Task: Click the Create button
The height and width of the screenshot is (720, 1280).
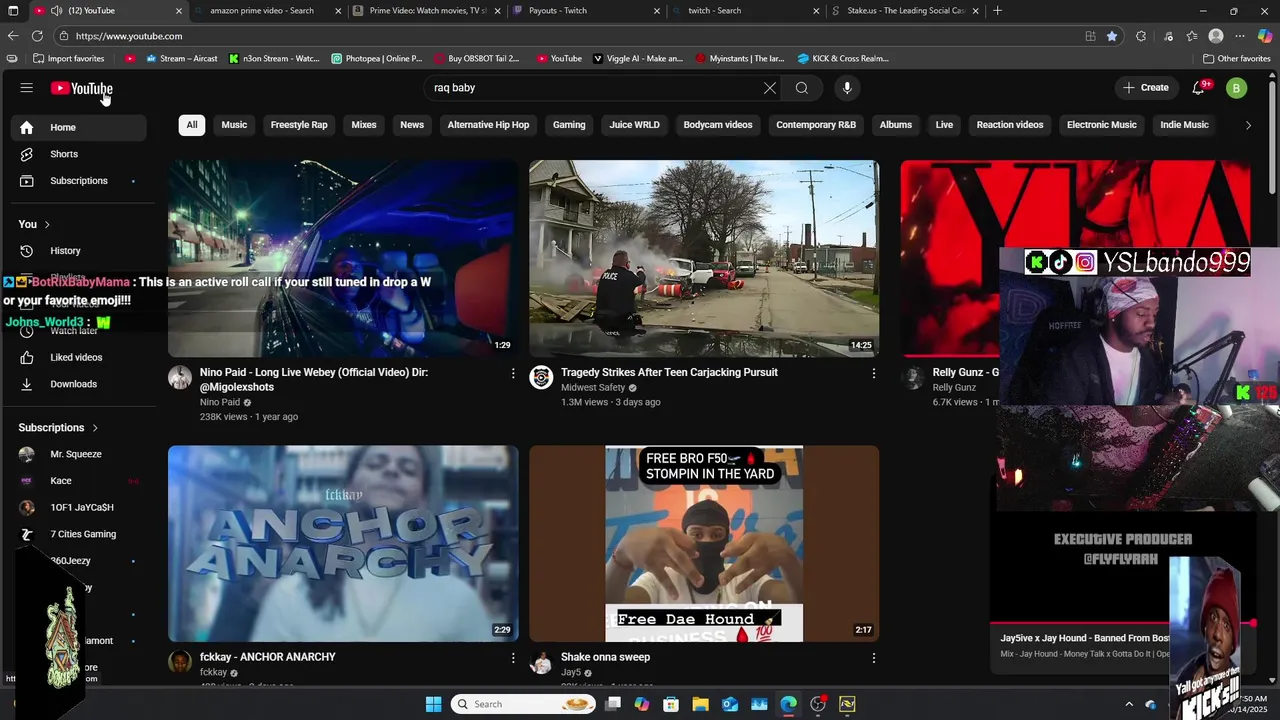Action: pos(1145,88)
